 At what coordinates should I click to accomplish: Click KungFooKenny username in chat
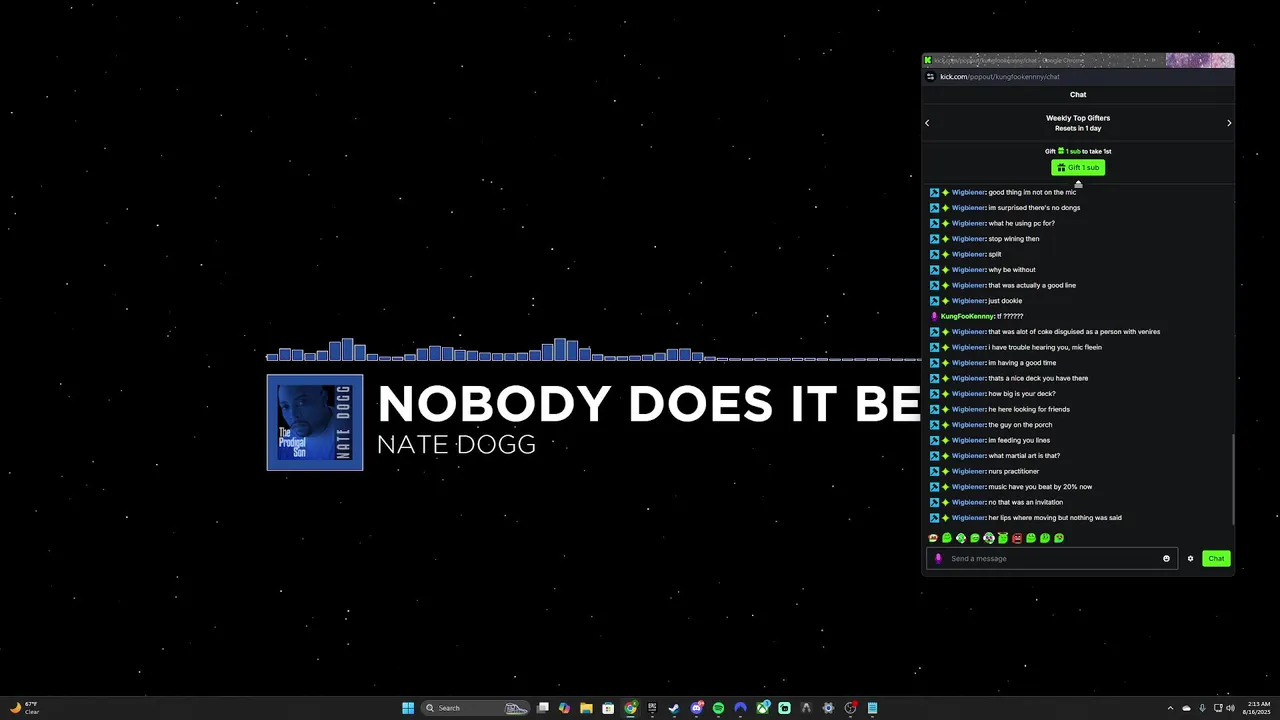[967, 316]
